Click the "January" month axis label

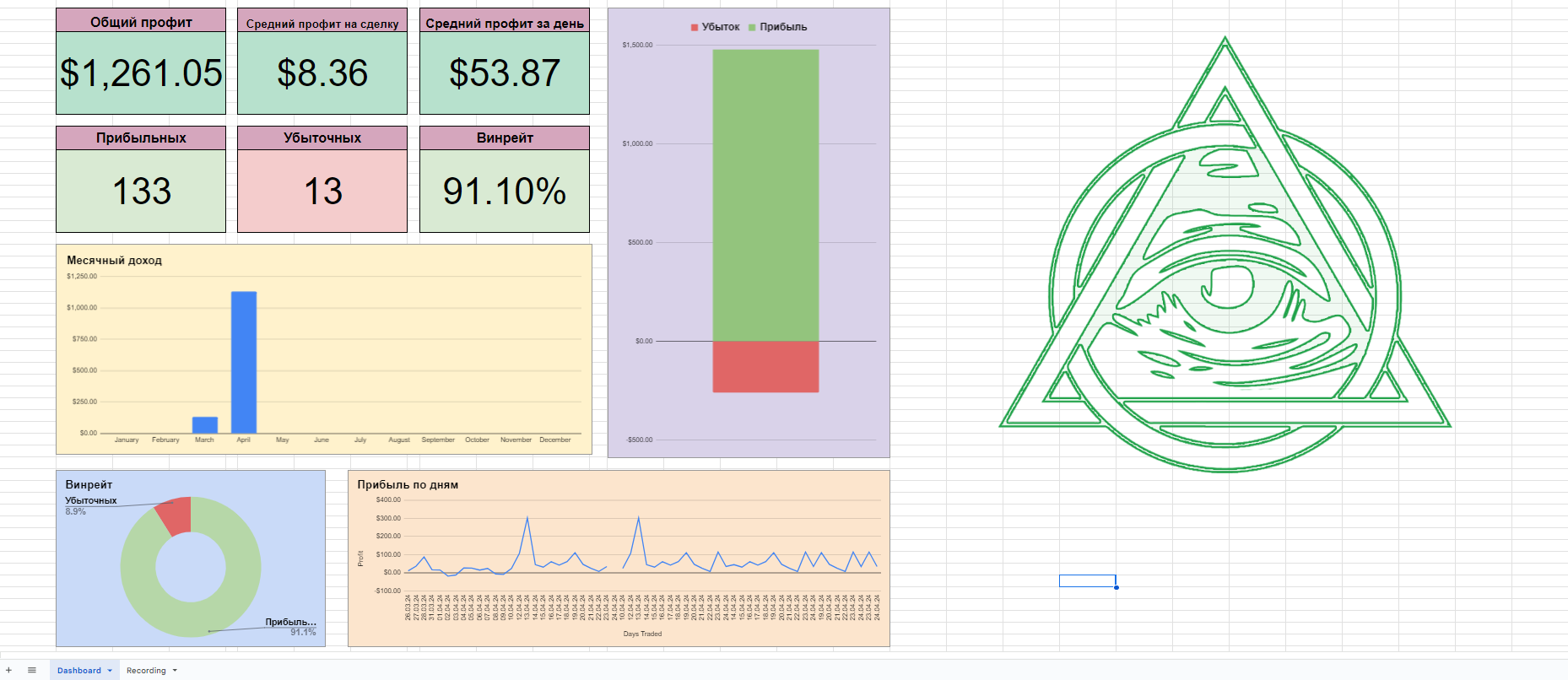pyautogui.click(x=127, y=440)
